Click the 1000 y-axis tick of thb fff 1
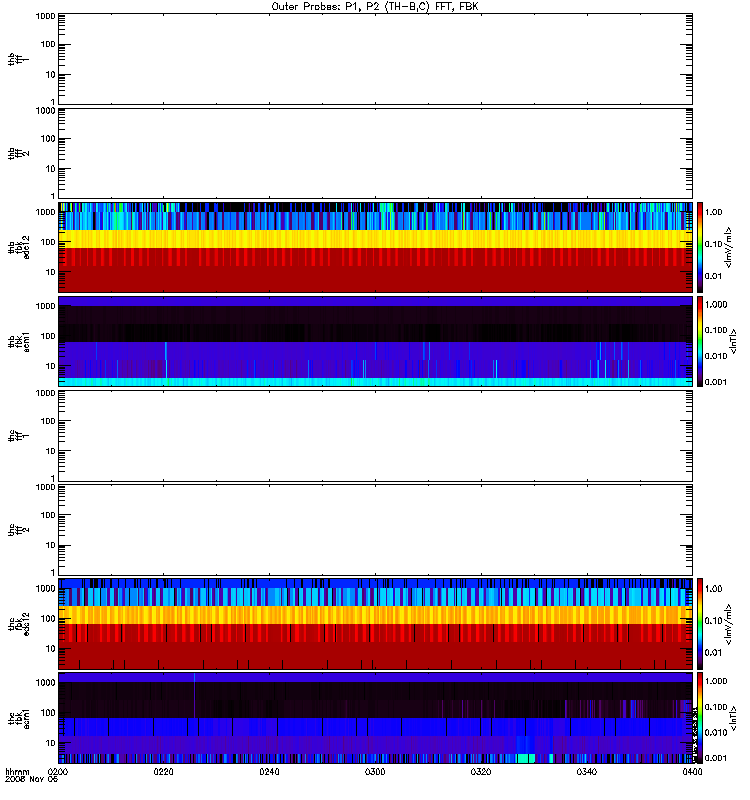This screenshot has width=750, height=800. (45, 16)
